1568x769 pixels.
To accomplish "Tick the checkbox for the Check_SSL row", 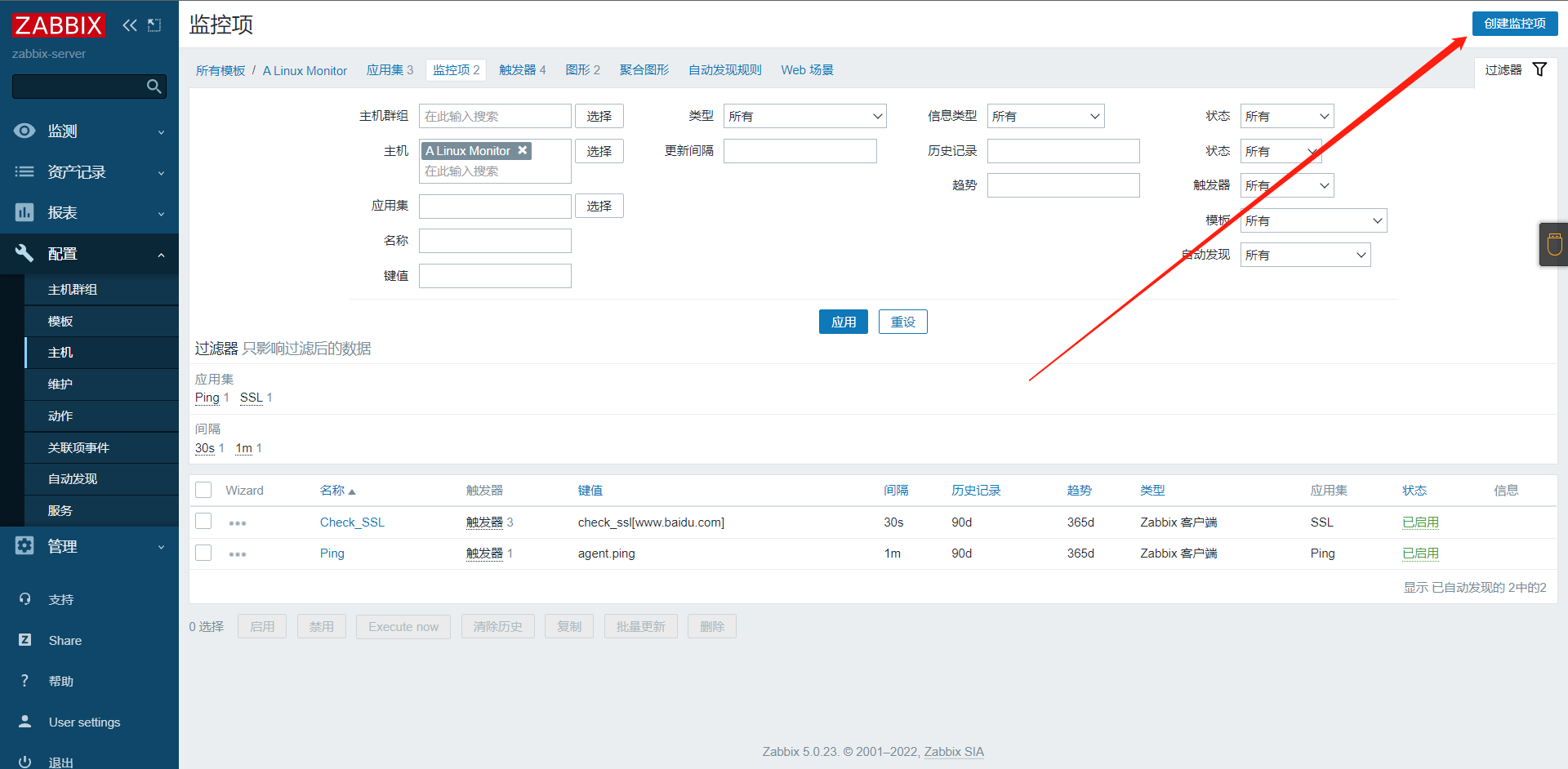I will [203, 521].
